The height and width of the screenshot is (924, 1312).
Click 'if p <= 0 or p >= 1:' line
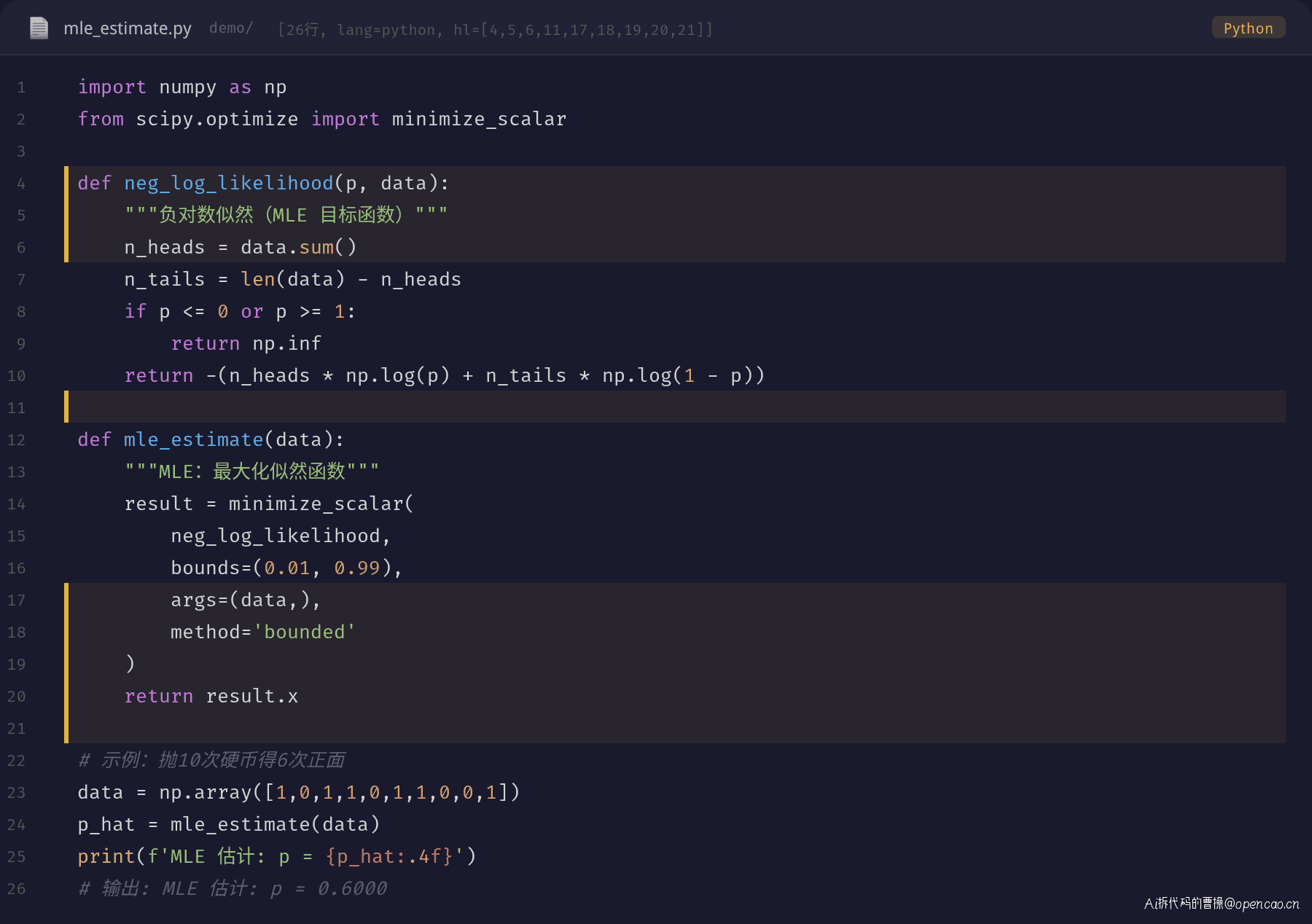240,312
